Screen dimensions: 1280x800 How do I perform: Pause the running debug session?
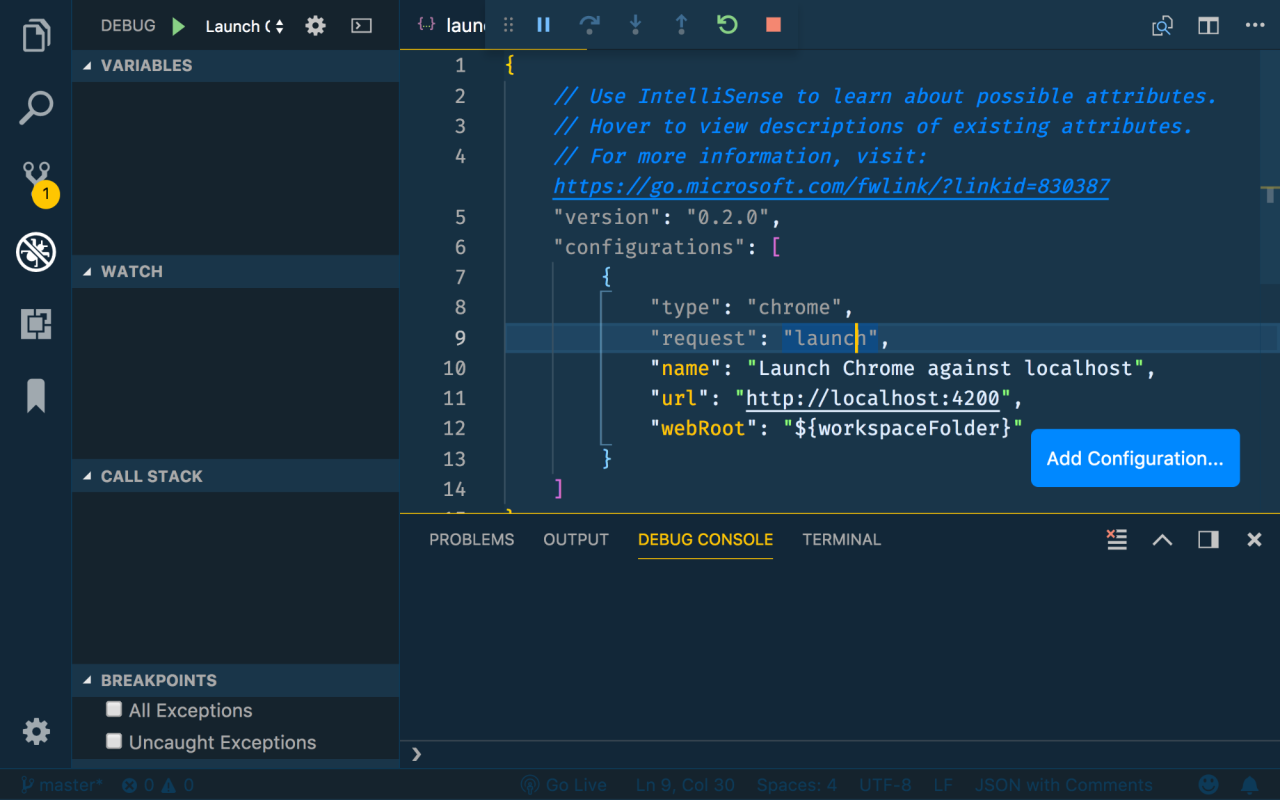543,25
